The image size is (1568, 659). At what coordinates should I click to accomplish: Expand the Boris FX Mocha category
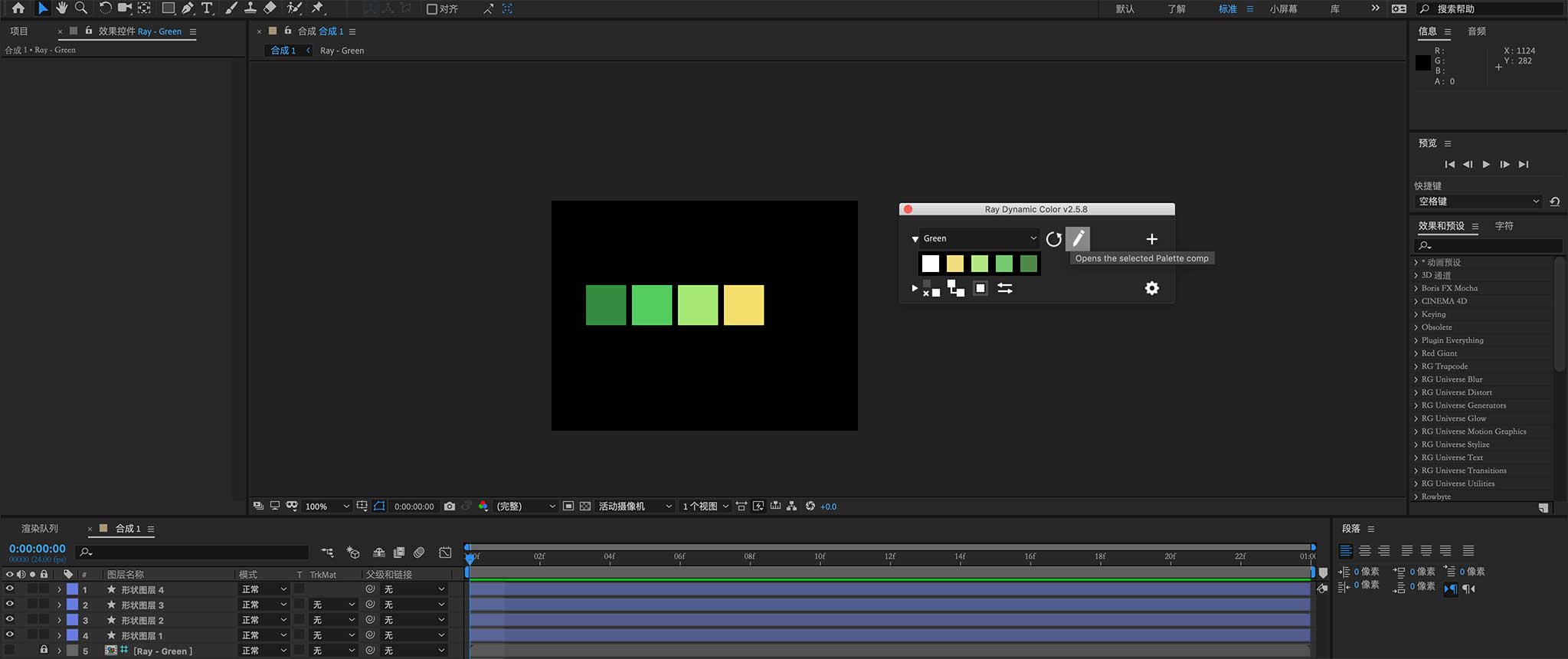pos(1416,288)
